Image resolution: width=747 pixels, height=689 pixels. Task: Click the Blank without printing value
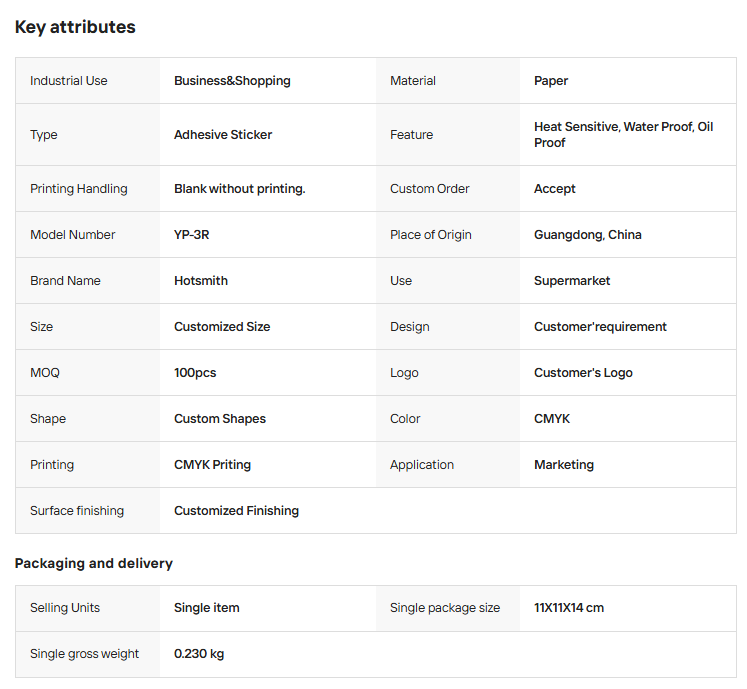[240, 189]
